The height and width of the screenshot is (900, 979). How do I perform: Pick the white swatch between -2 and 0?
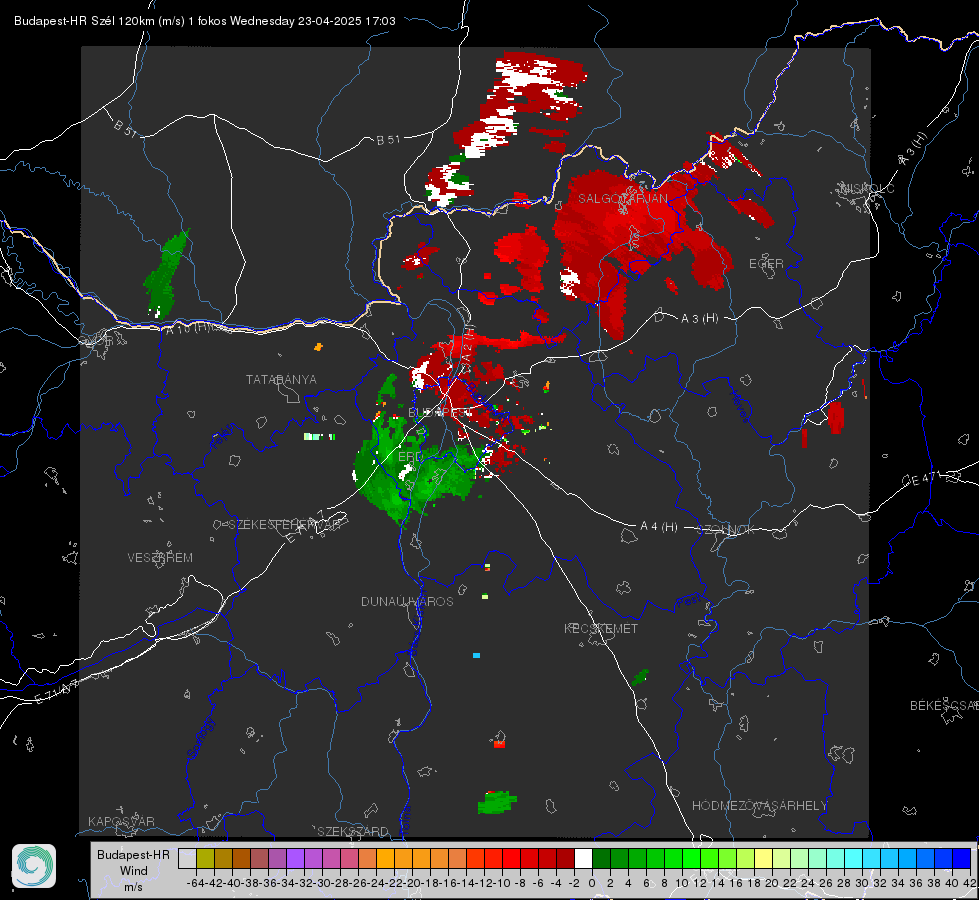tap(583, 858)
